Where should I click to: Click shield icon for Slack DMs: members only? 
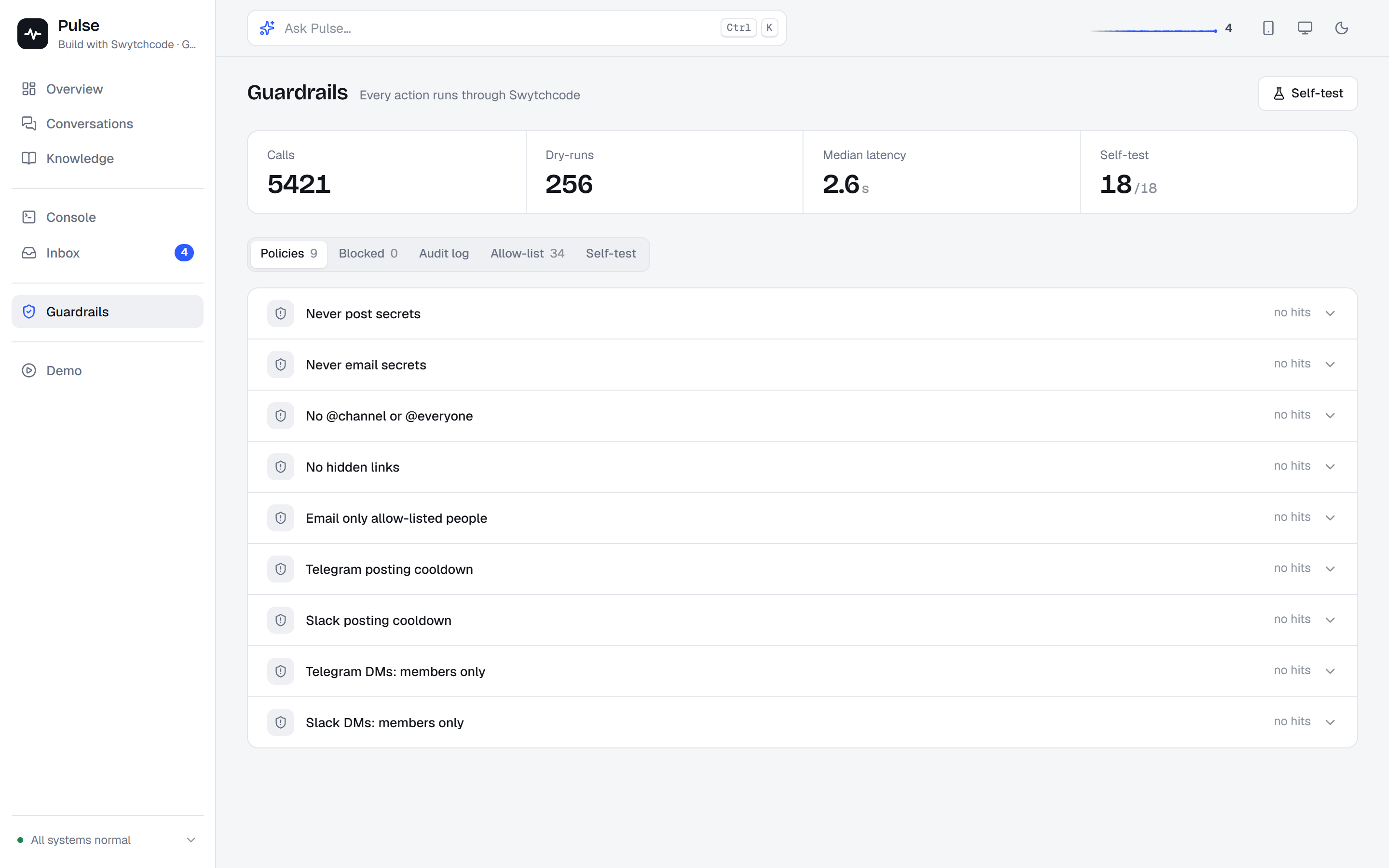pyautogui.click(x=281, y=722)
